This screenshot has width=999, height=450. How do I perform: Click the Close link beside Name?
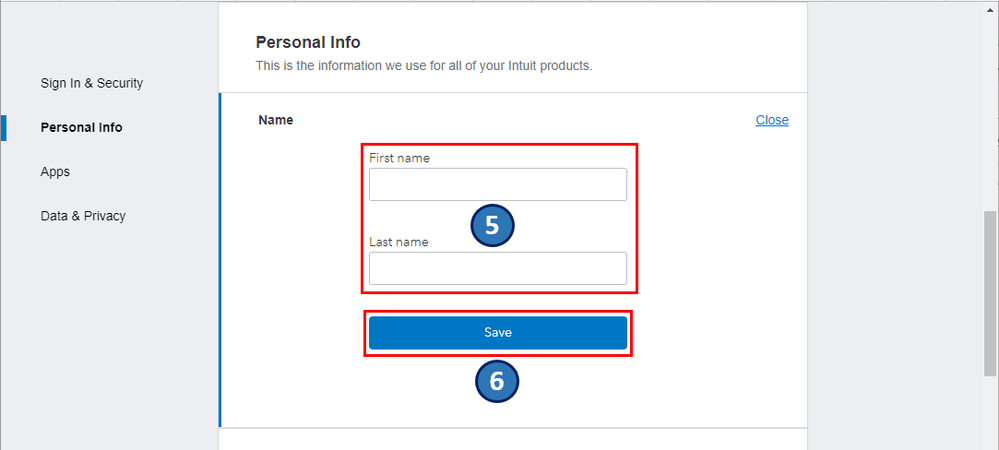point(771,120)
